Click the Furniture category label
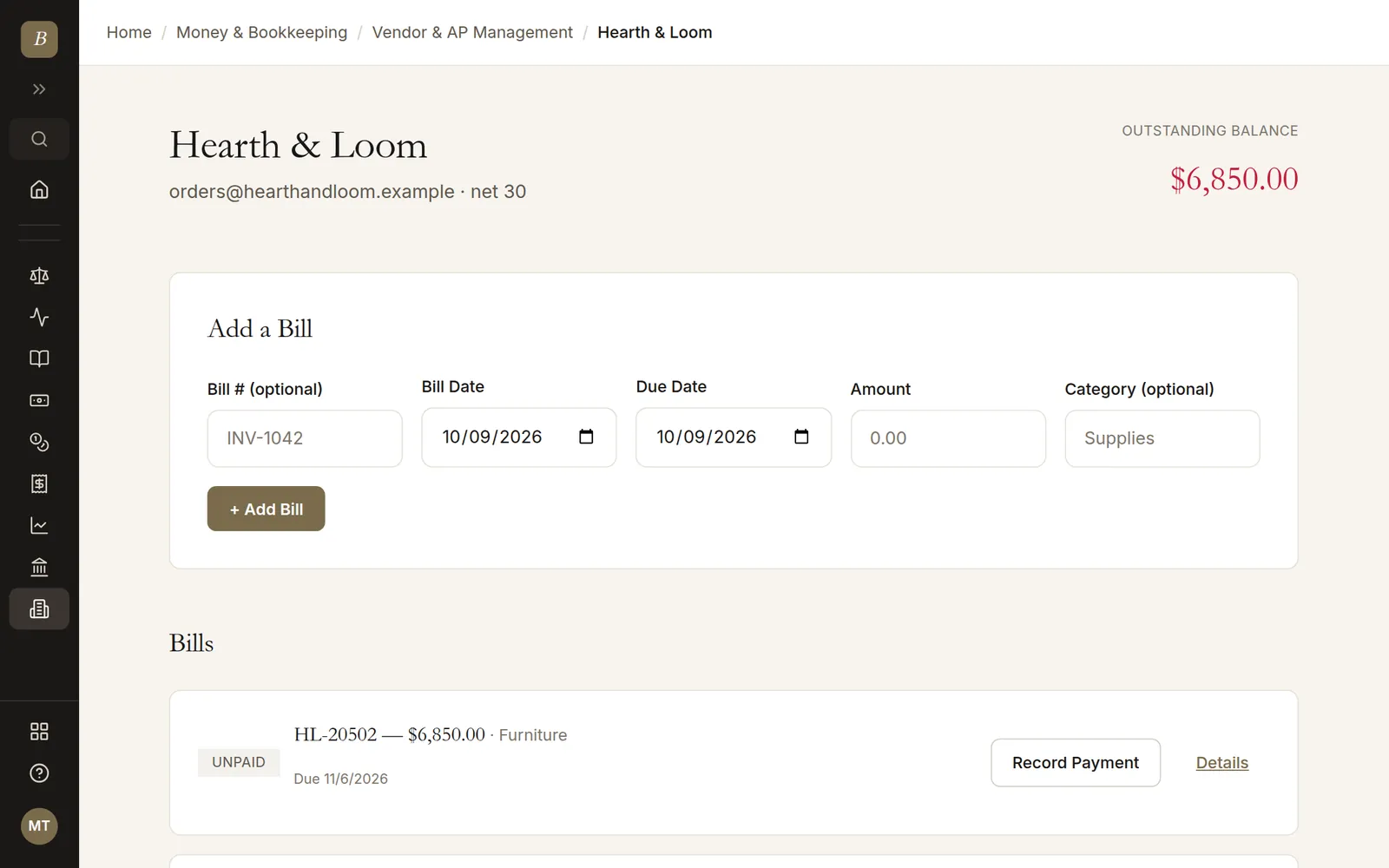This screenshot has height=868, width=1389. point(533,735)
